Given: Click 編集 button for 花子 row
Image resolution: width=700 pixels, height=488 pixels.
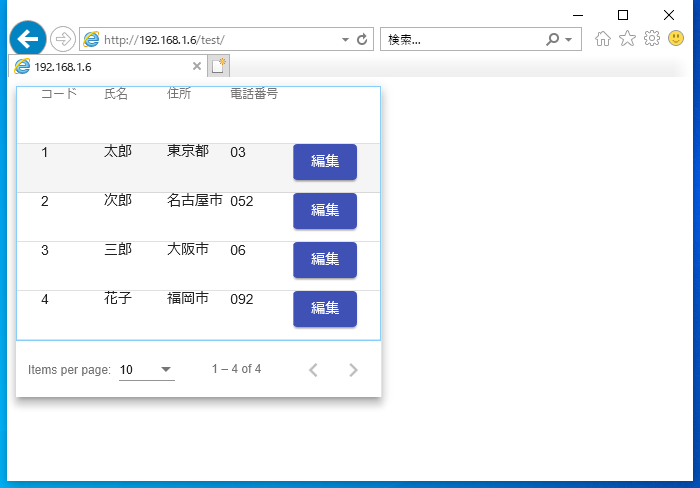Looking at the screenshot, I should pos(325,309).
